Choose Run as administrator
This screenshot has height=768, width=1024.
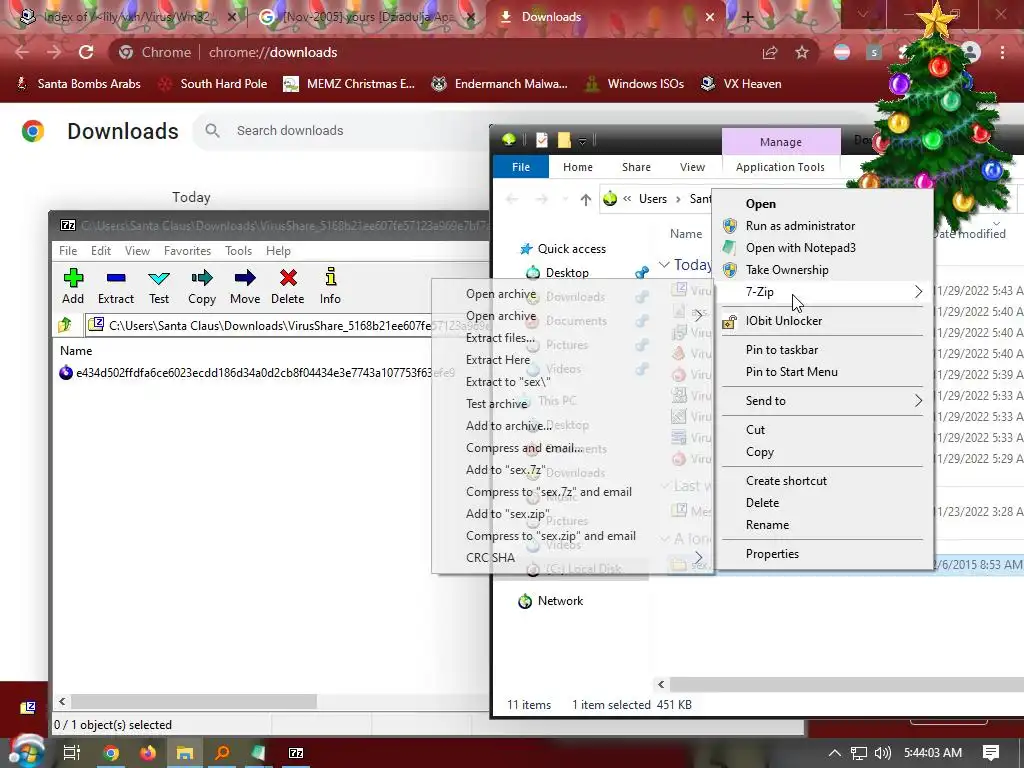coord(823,226)
